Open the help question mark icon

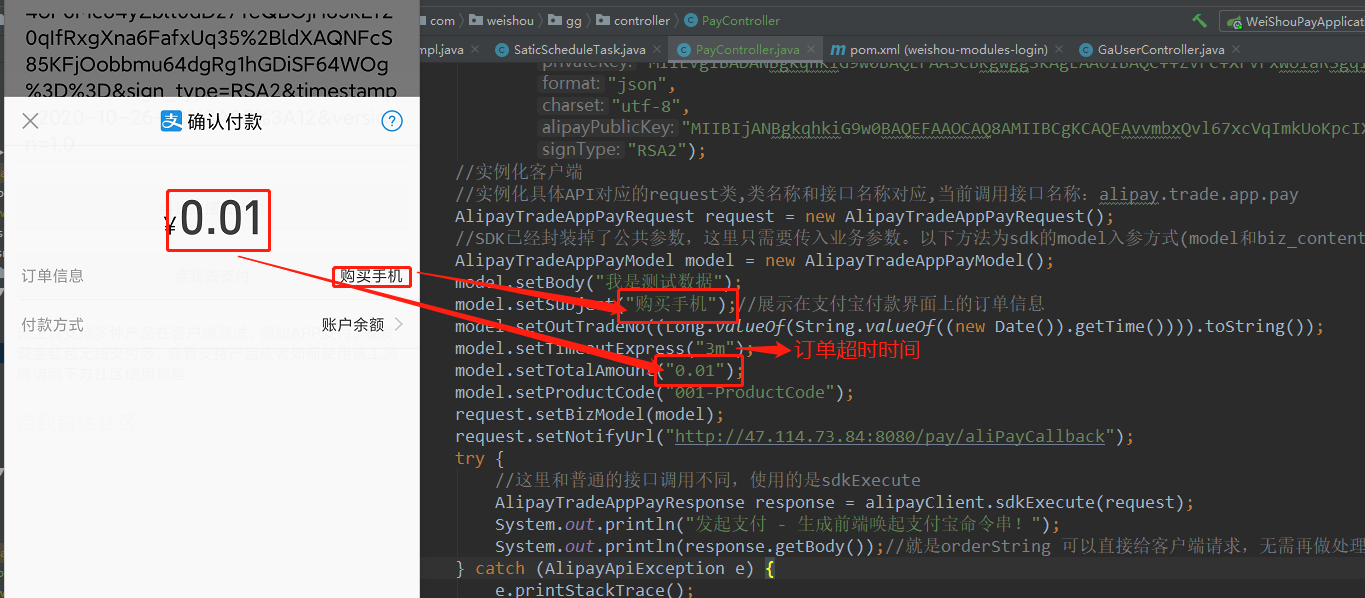pos(392,121)
